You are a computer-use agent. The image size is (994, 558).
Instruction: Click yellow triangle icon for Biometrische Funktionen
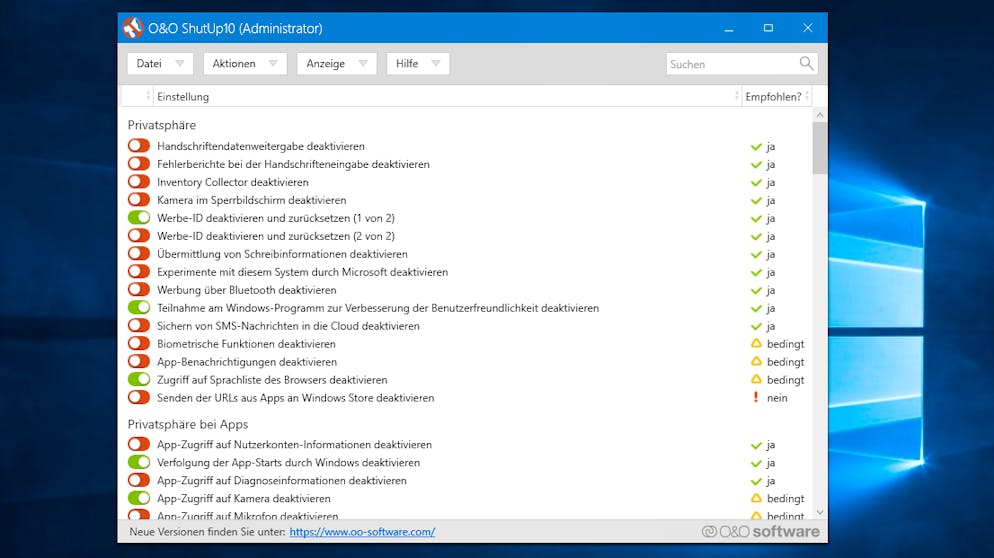[x=756, y=344]
